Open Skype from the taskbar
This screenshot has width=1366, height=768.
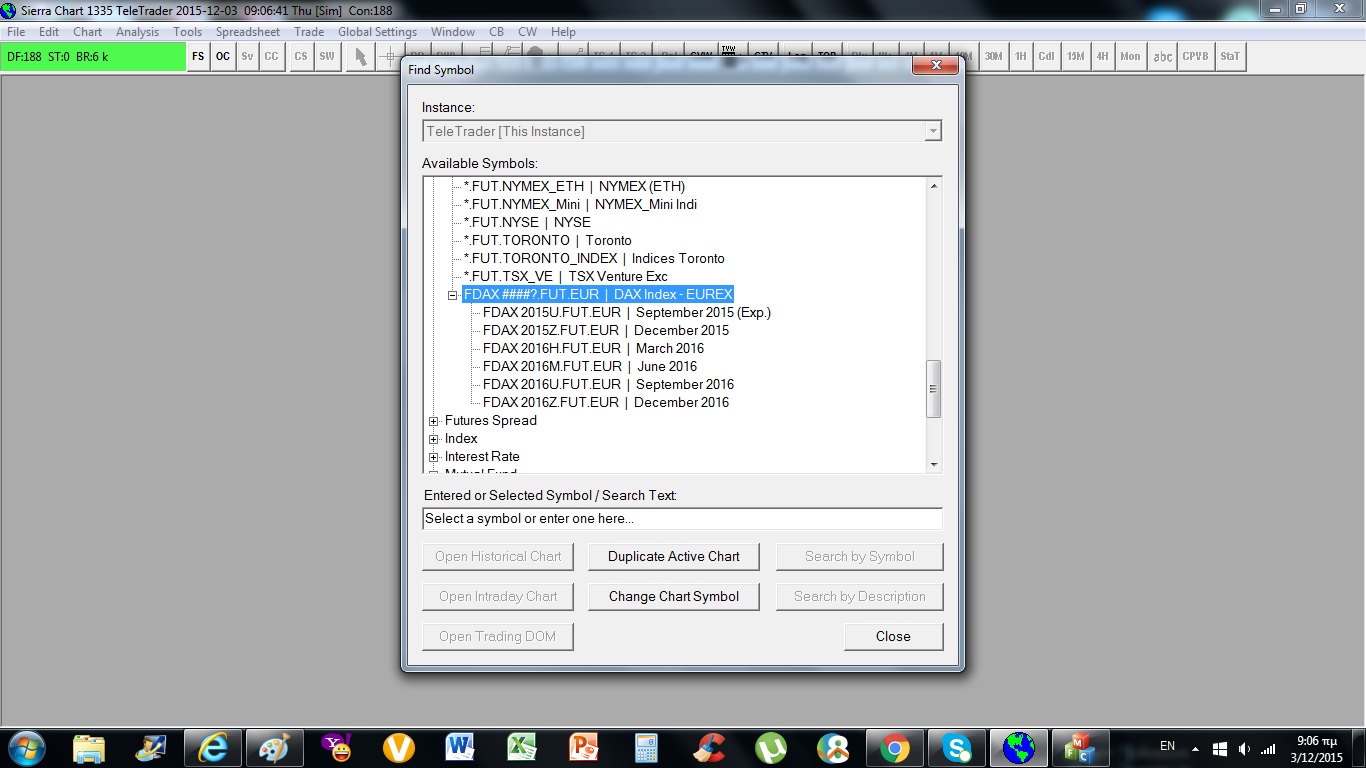tap(957, 748)
